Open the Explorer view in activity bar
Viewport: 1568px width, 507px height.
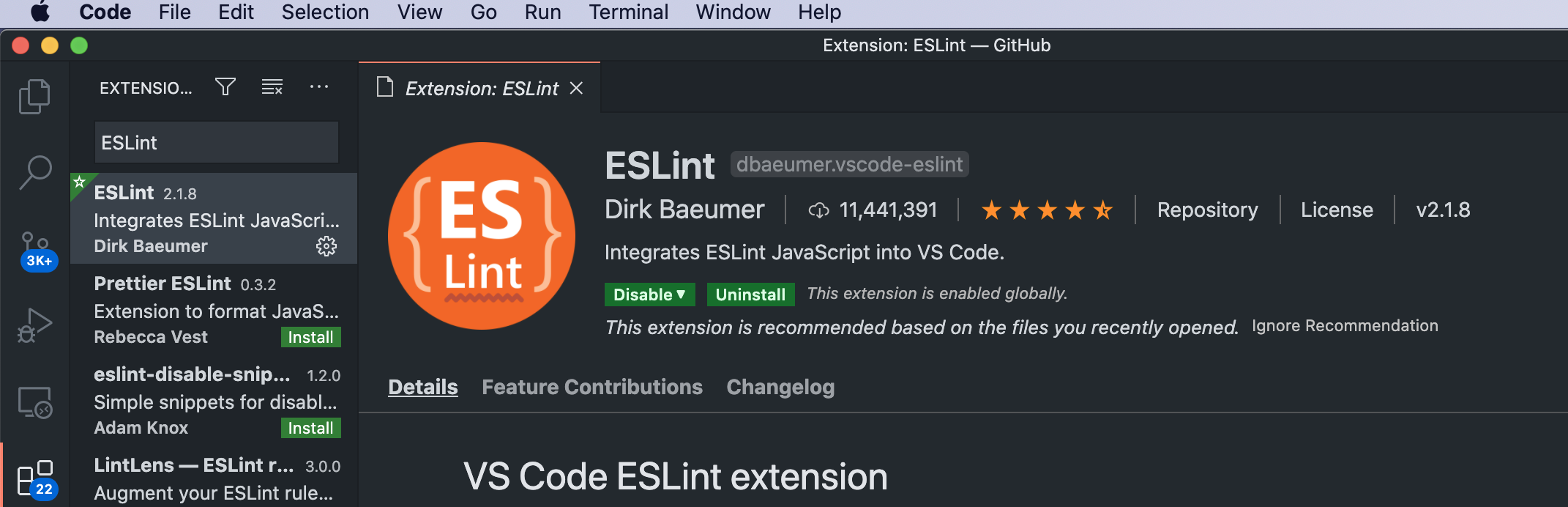coord(34,96)
